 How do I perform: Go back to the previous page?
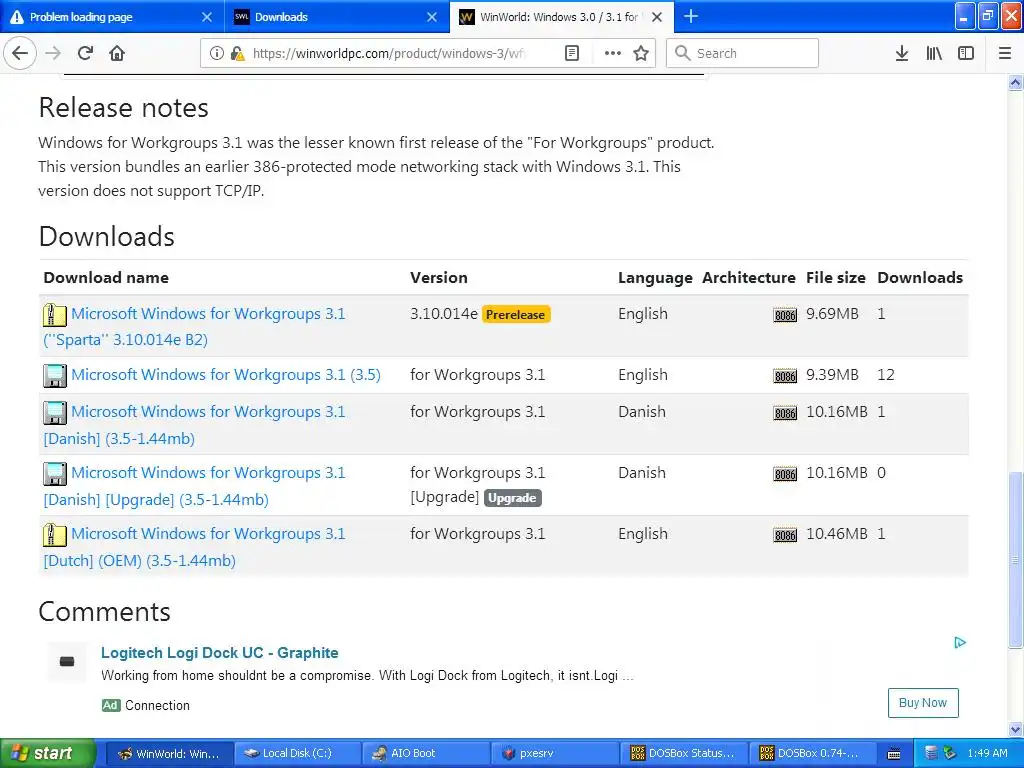tap(20, 53)
